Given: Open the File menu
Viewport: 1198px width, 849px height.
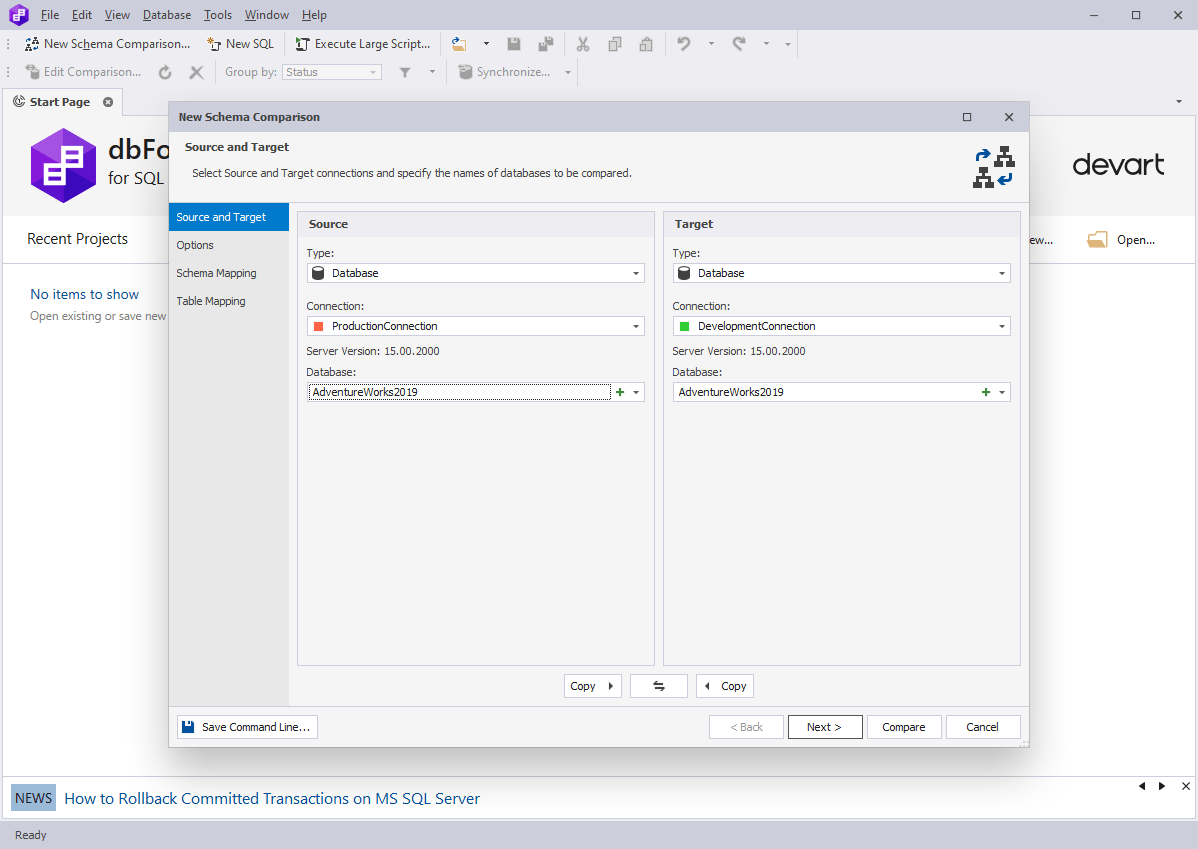Looking at the screenshot, I should click(x=50, y=15).
